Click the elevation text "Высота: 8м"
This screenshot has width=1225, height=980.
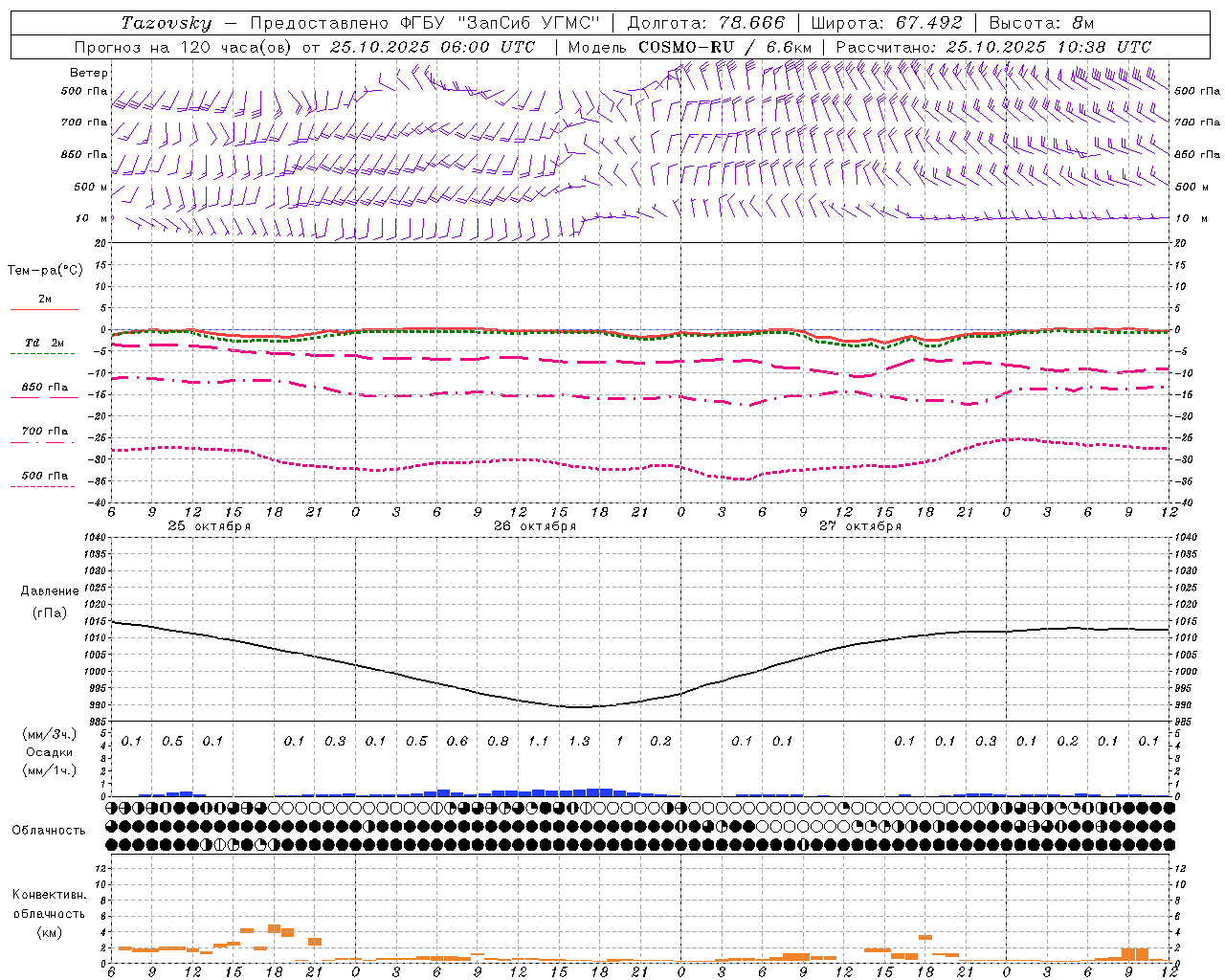(1041, 23)
